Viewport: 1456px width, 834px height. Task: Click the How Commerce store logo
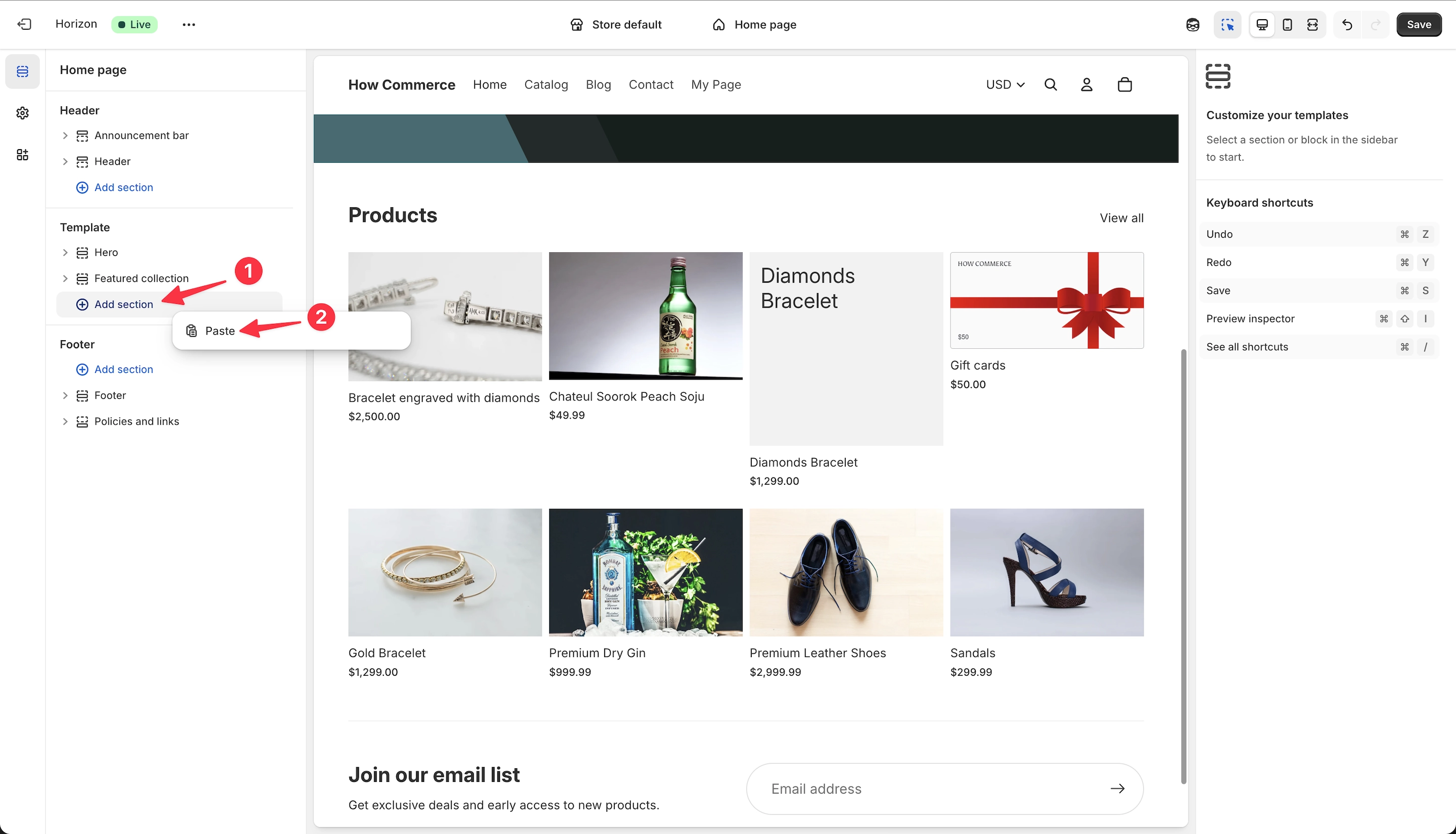(x=401, y=85)
